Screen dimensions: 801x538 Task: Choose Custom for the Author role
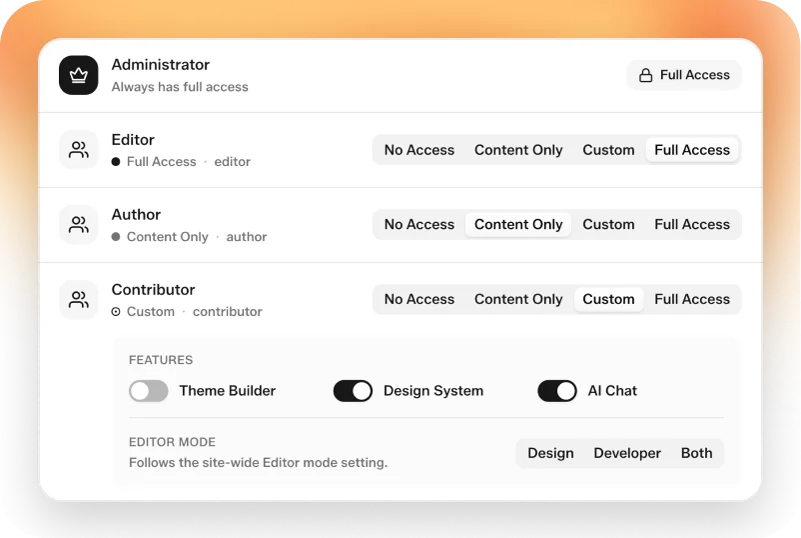pyautogui.click(x=608, y=224)
